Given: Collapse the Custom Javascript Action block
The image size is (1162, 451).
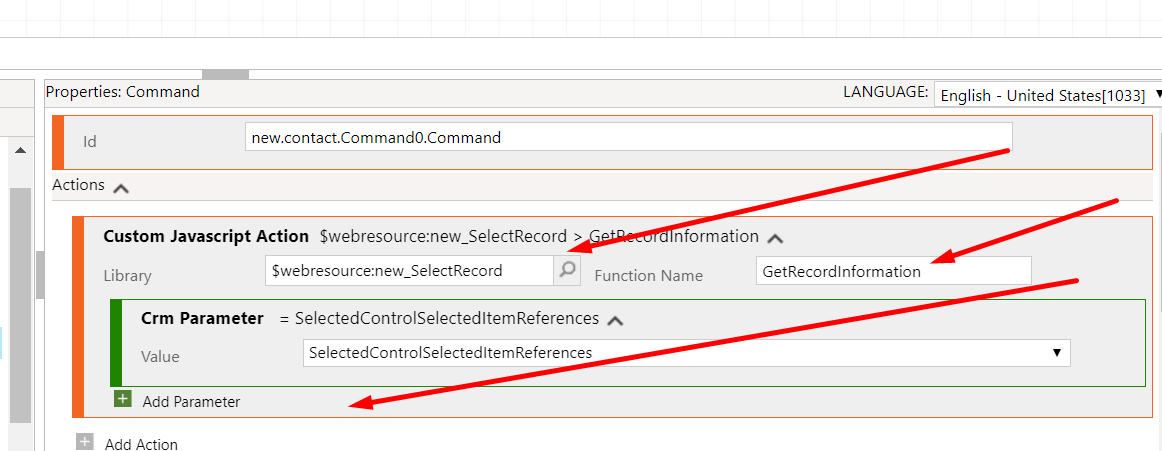Looking at the screenshot, I should tap(775, 238).
